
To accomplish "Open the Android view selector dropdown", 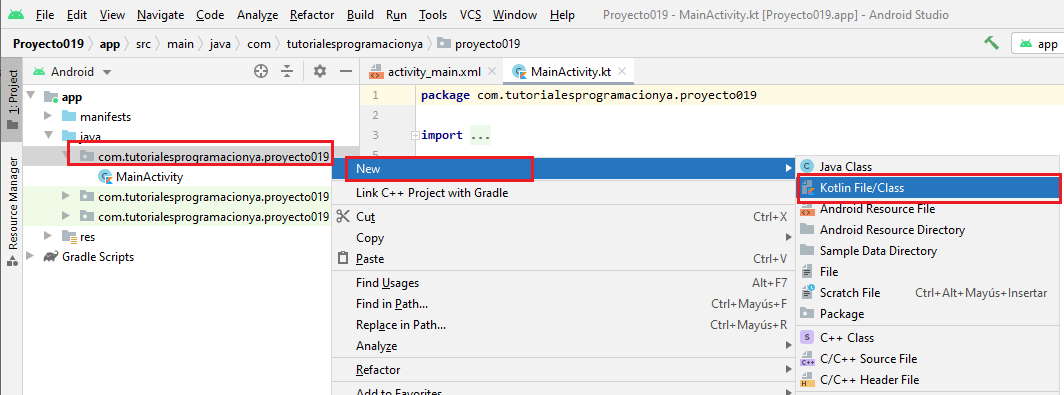I will [x=72, y=71].
